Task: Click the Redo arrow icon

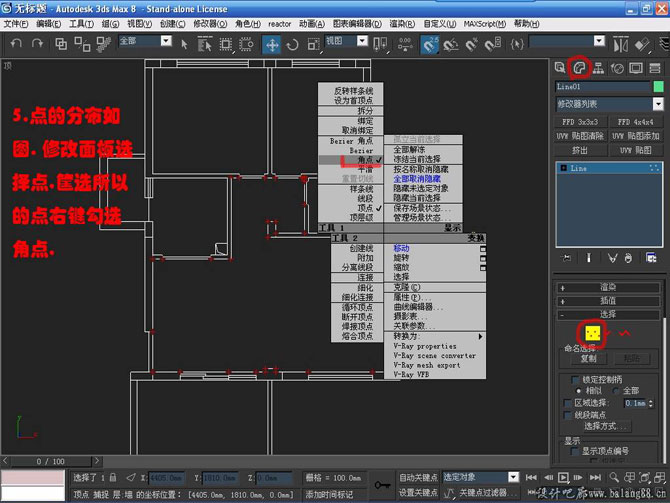Action: click(x=38, y=43)
